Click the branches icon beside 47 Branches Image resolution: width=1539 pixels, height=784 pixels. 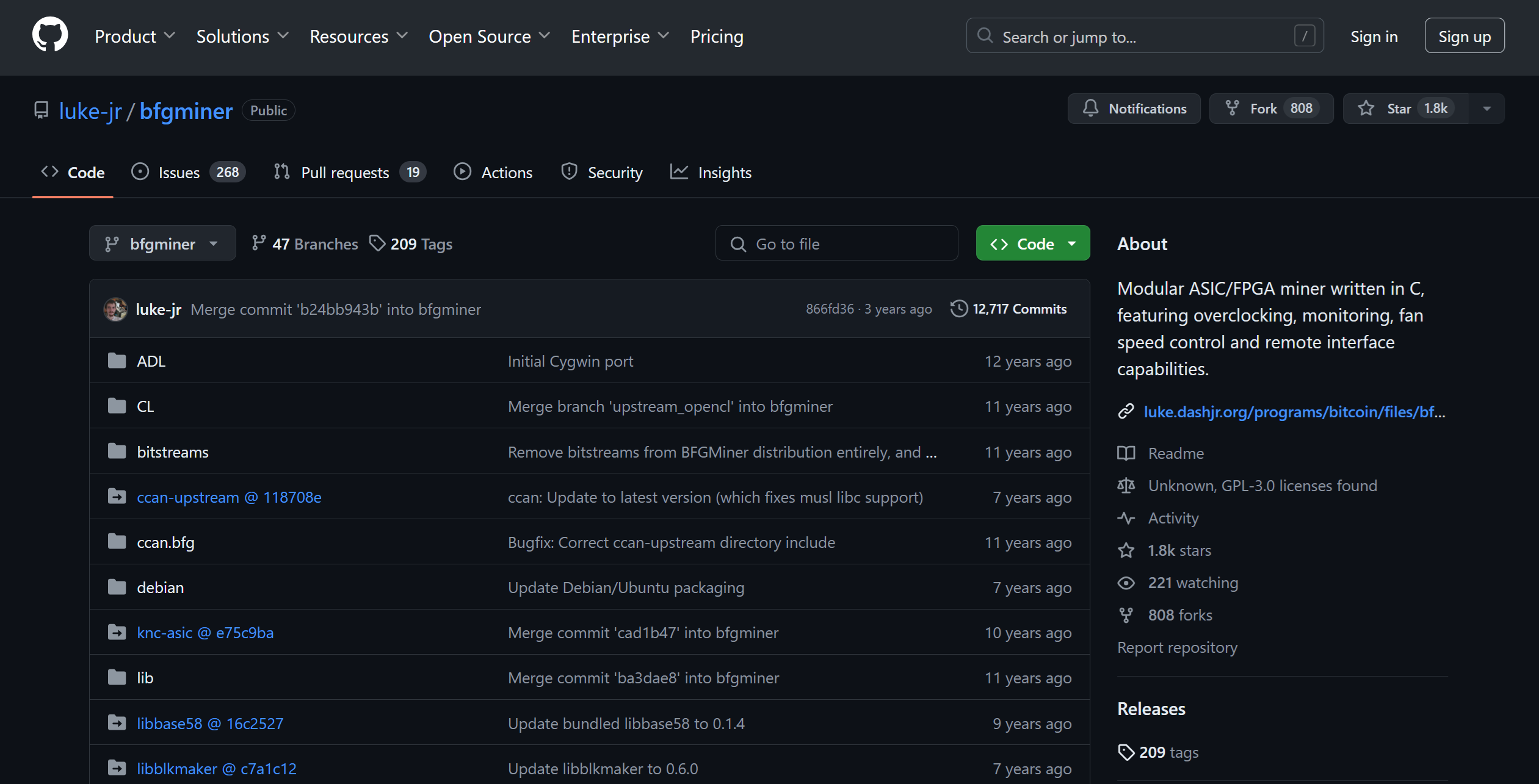[x=259, y=243]
